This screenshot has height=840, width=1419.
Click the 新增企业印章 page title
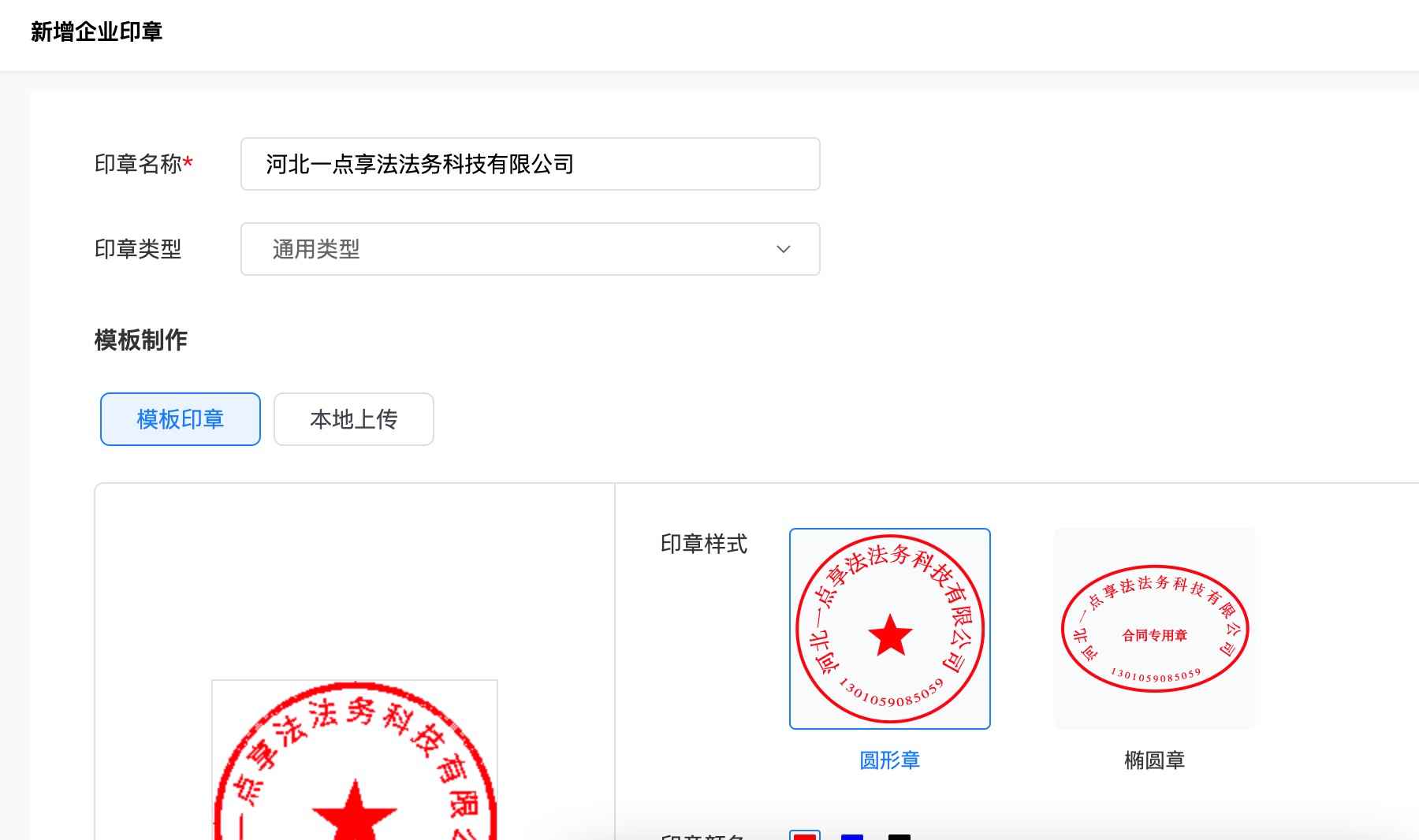[96, 32]
